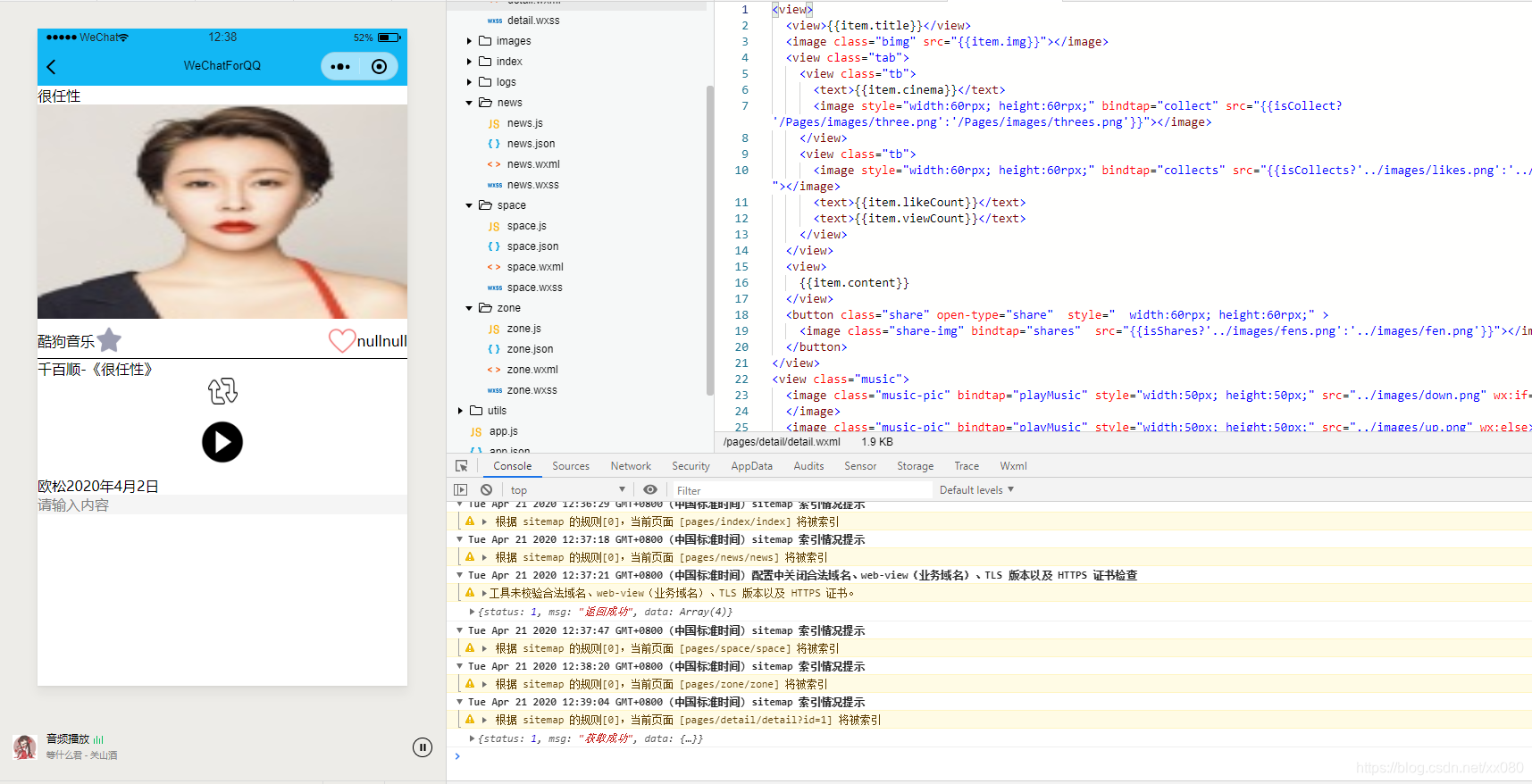Open news.js file
The height and width of the screenshot is (784, 1532).
524,123
